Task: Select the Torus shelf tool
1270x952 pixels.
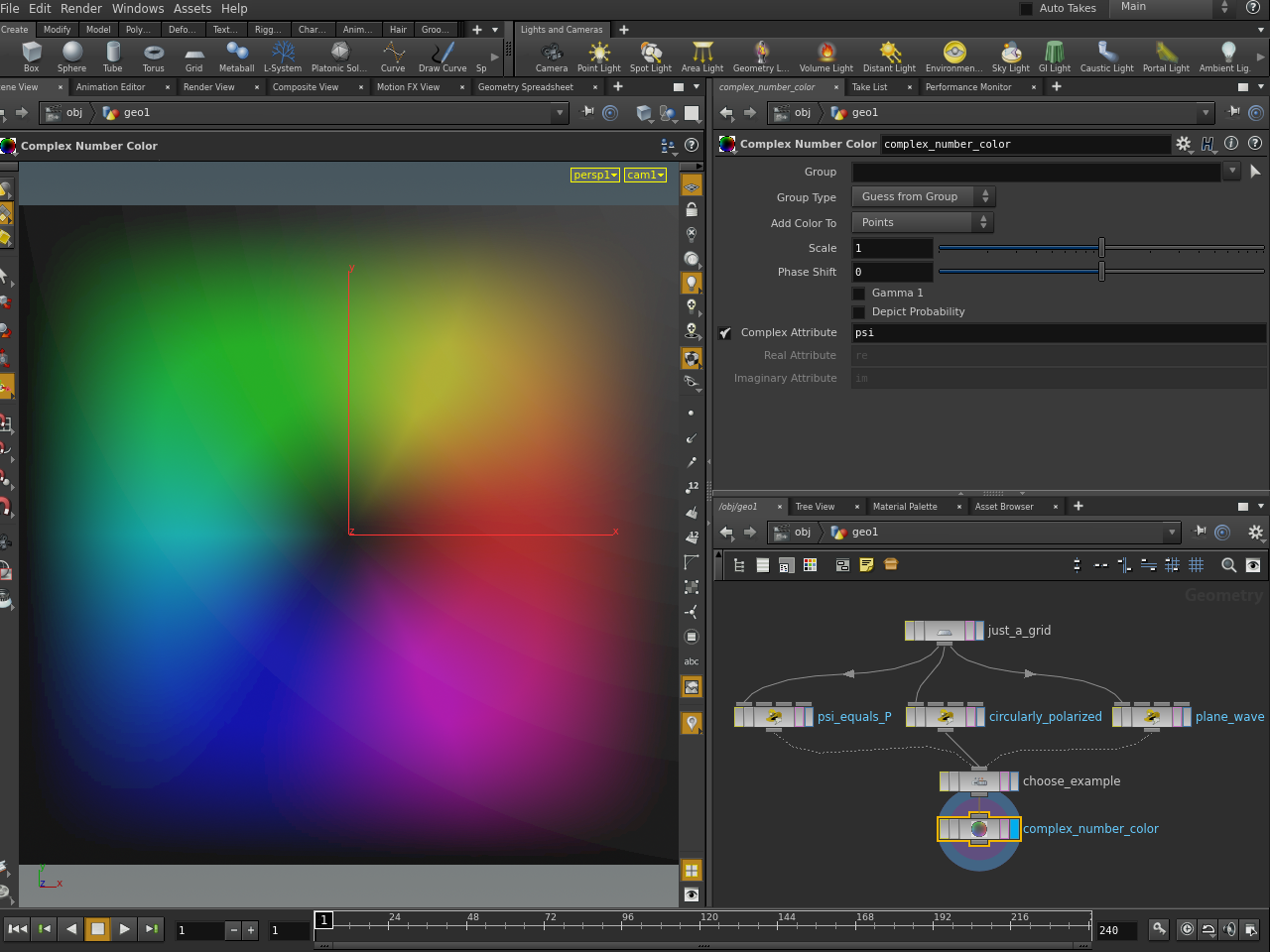Action: point(153,57)
